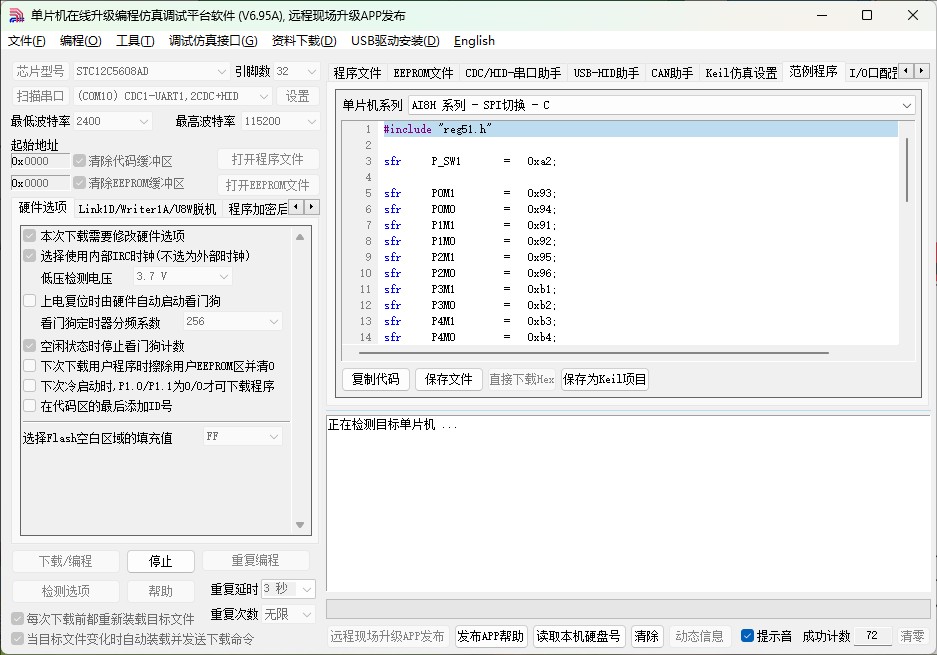Switch language via English menu

[x=474, y=41]
